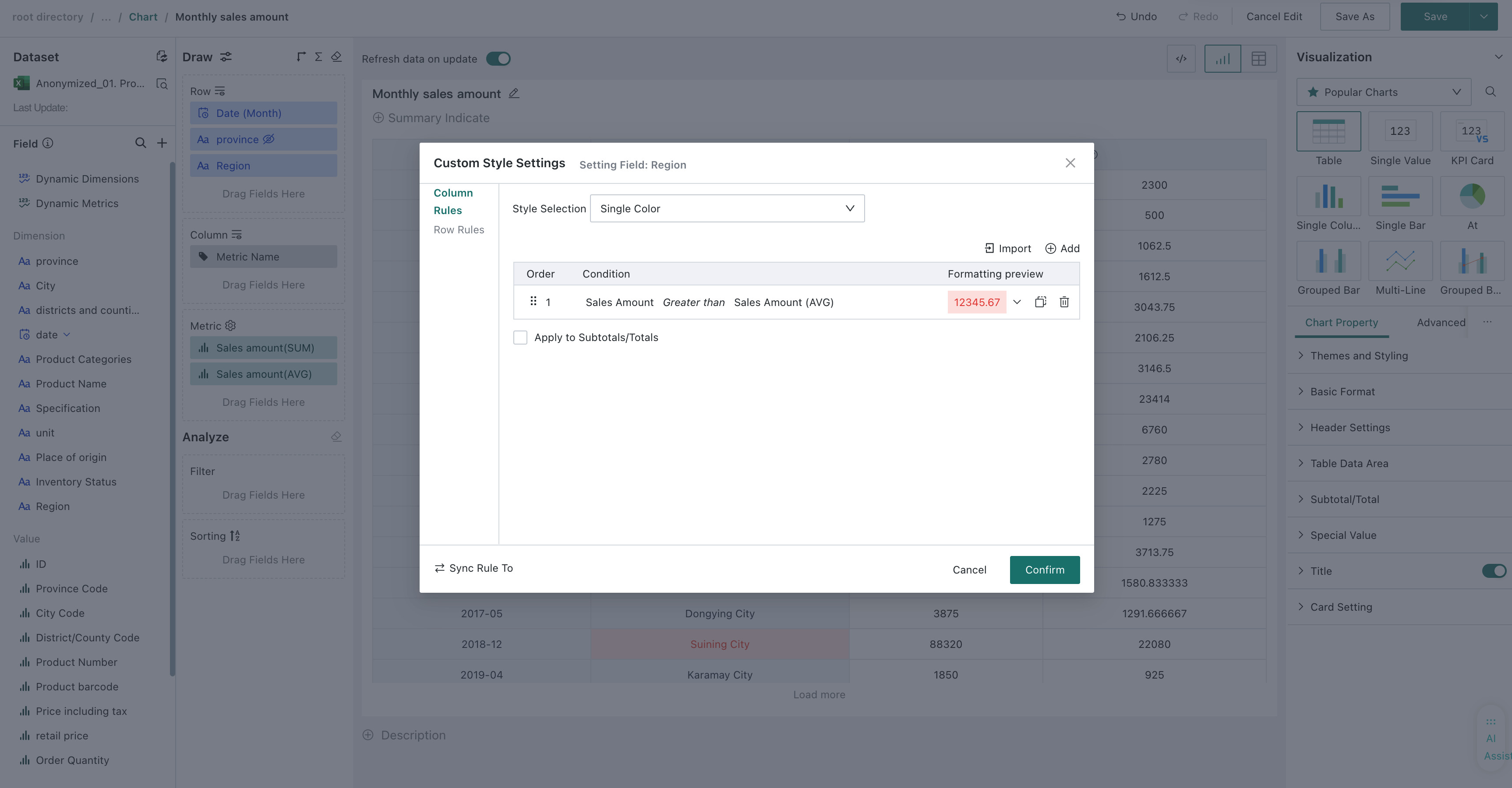Click the Sorting order icon
Screen dimensions: 1512x788
click(235, 536)
